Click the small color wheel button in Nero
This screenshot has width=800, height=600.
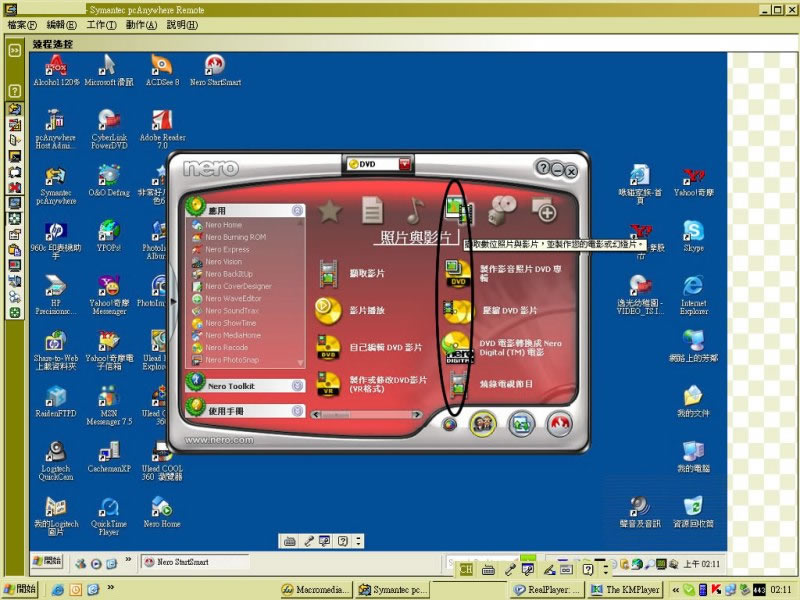click(x=449, y=424)
